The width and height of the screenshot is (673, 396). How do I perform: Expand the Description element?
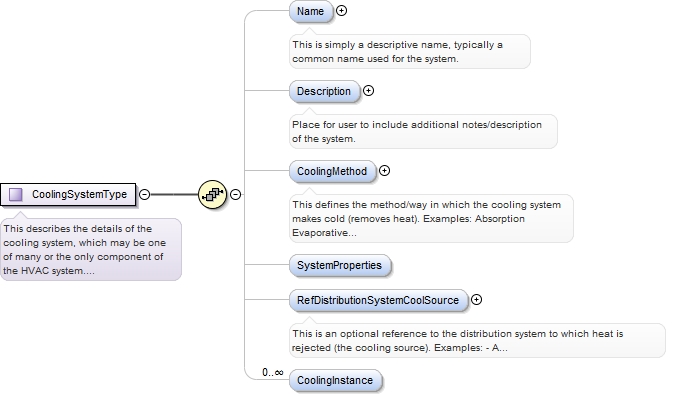(368, 91)
